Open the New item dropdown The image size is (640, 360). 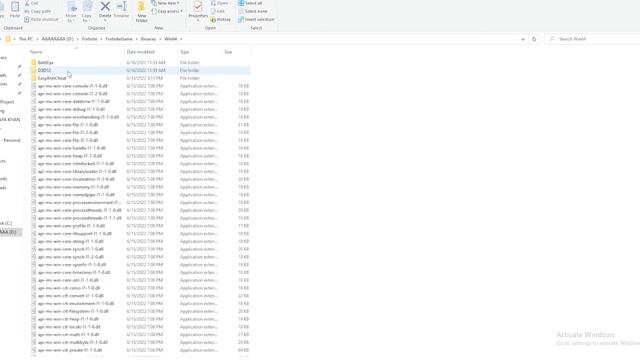point(166,3)
